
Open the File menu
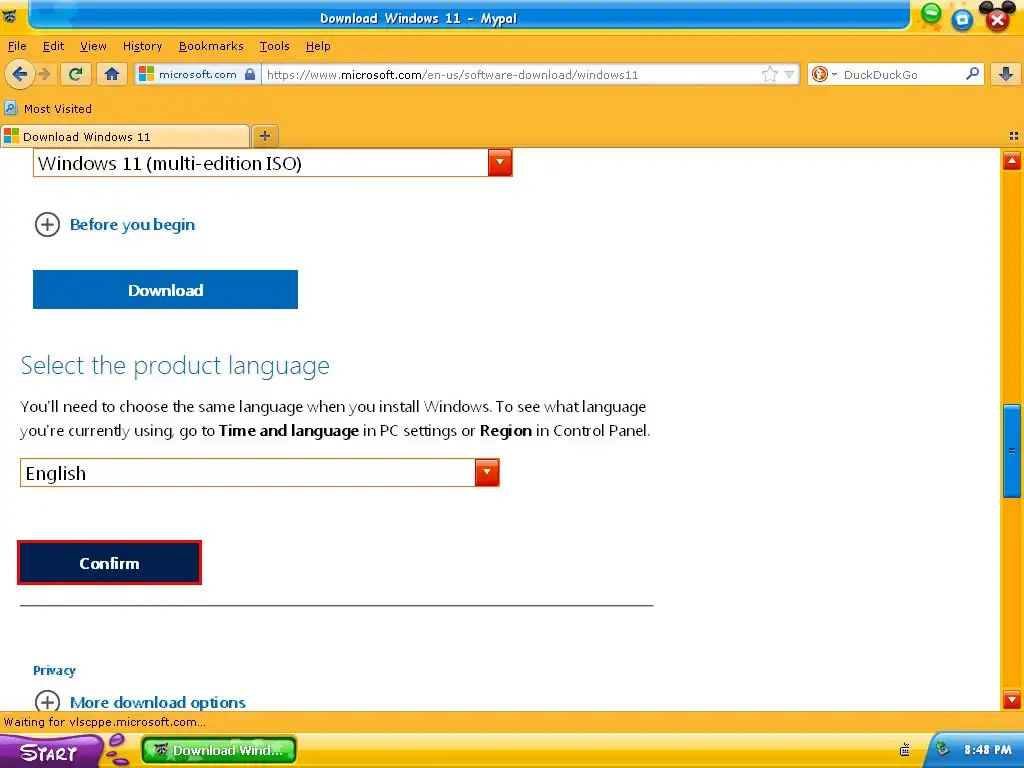(x=17, y=46)
